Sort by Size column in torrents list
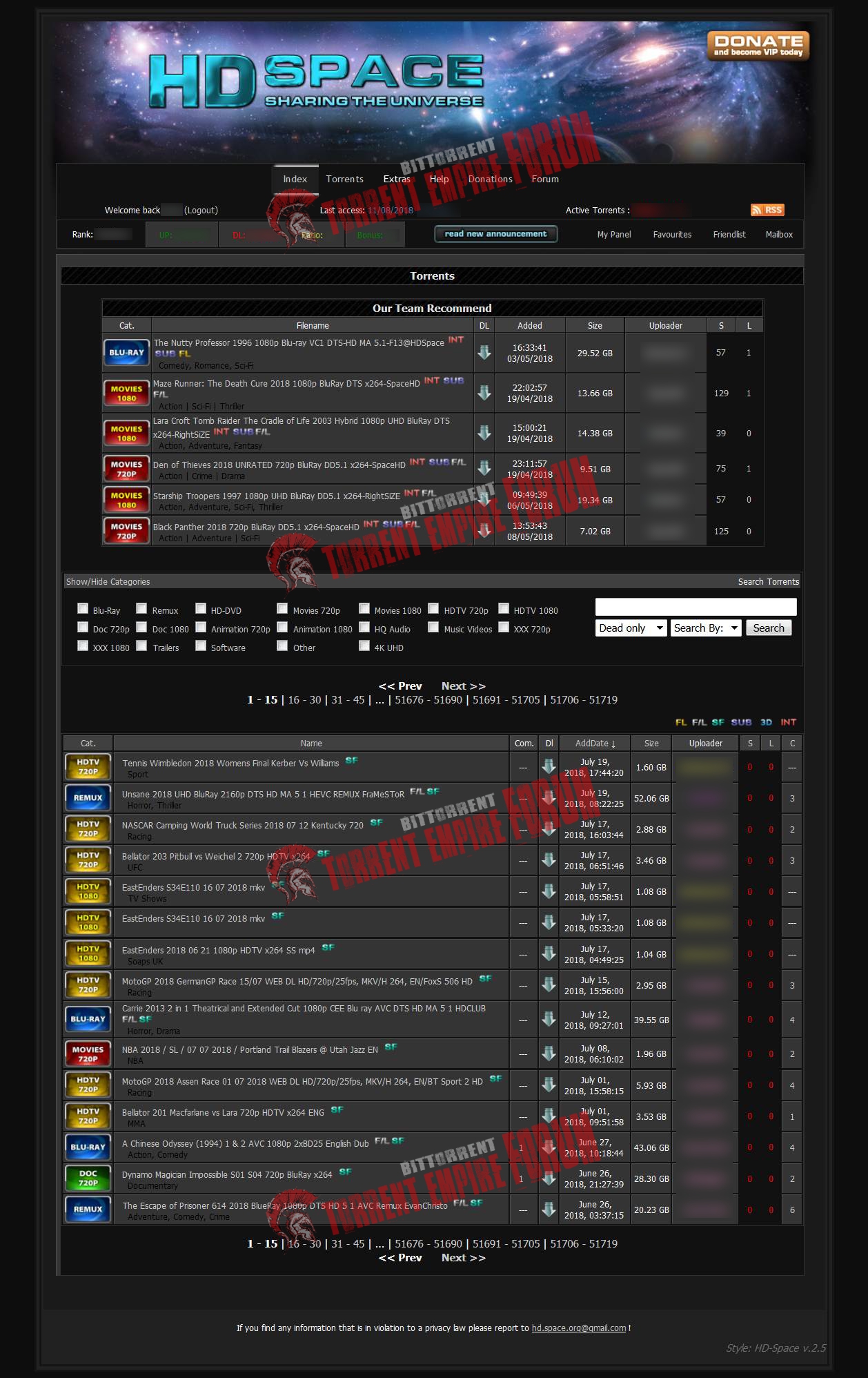The width and height of the screenshot is (868, 1378). tap(651, 743)
